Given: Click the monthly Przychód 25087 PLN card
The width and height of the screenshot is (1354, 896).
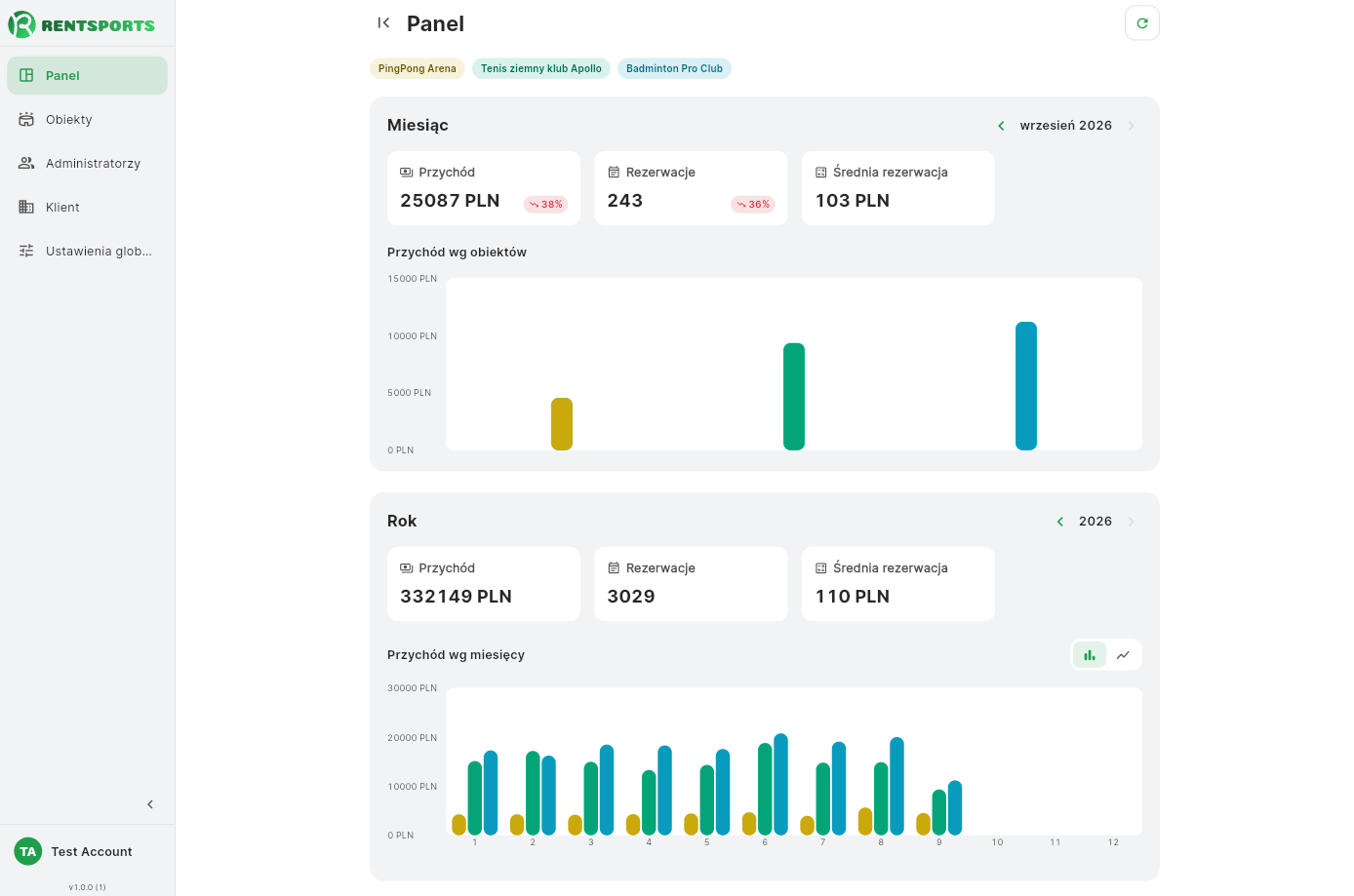Looking at the screenshot, I should pos(484,188).
